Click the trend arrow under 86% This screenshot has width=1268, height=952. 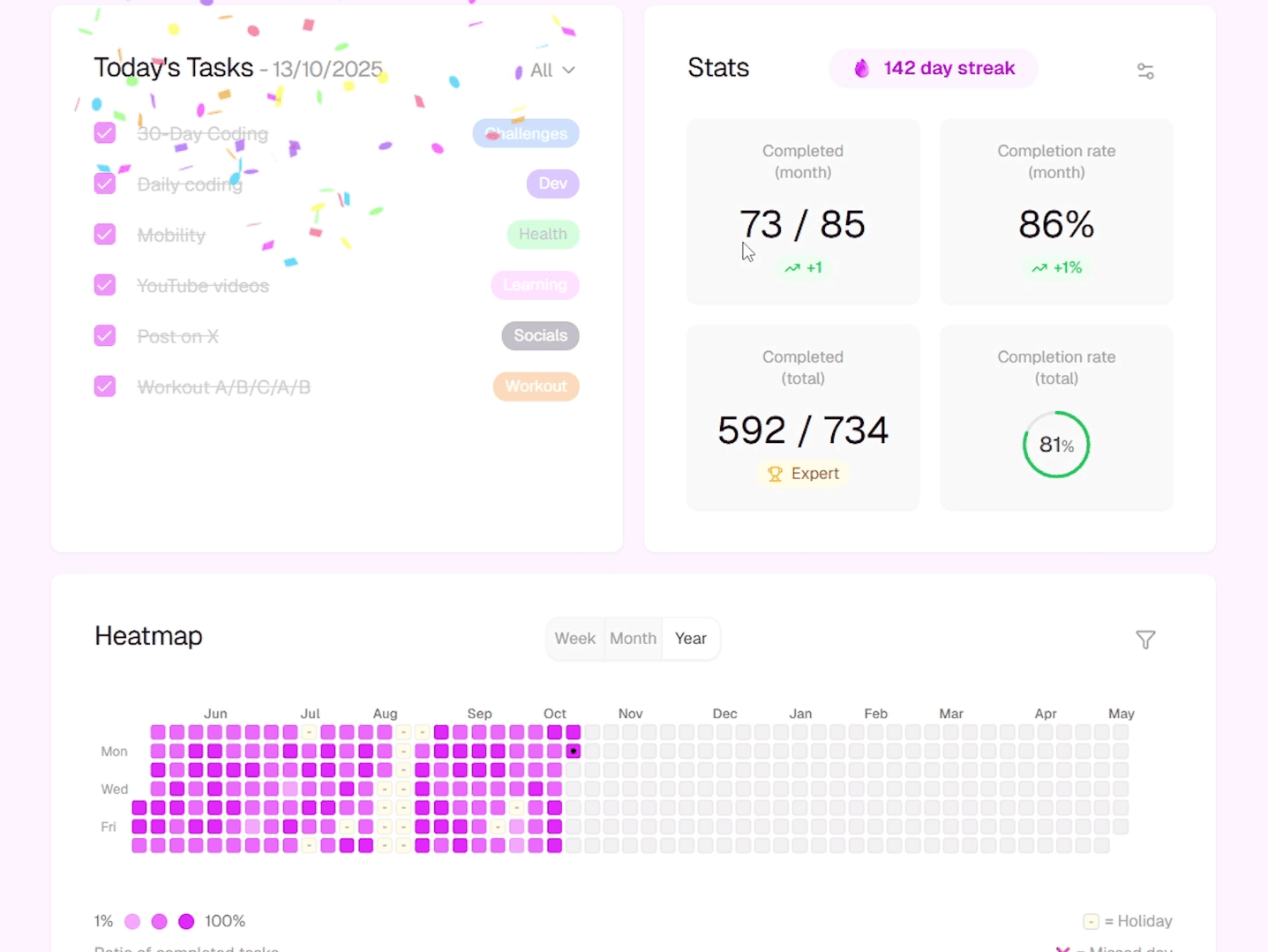[1039, 268]
